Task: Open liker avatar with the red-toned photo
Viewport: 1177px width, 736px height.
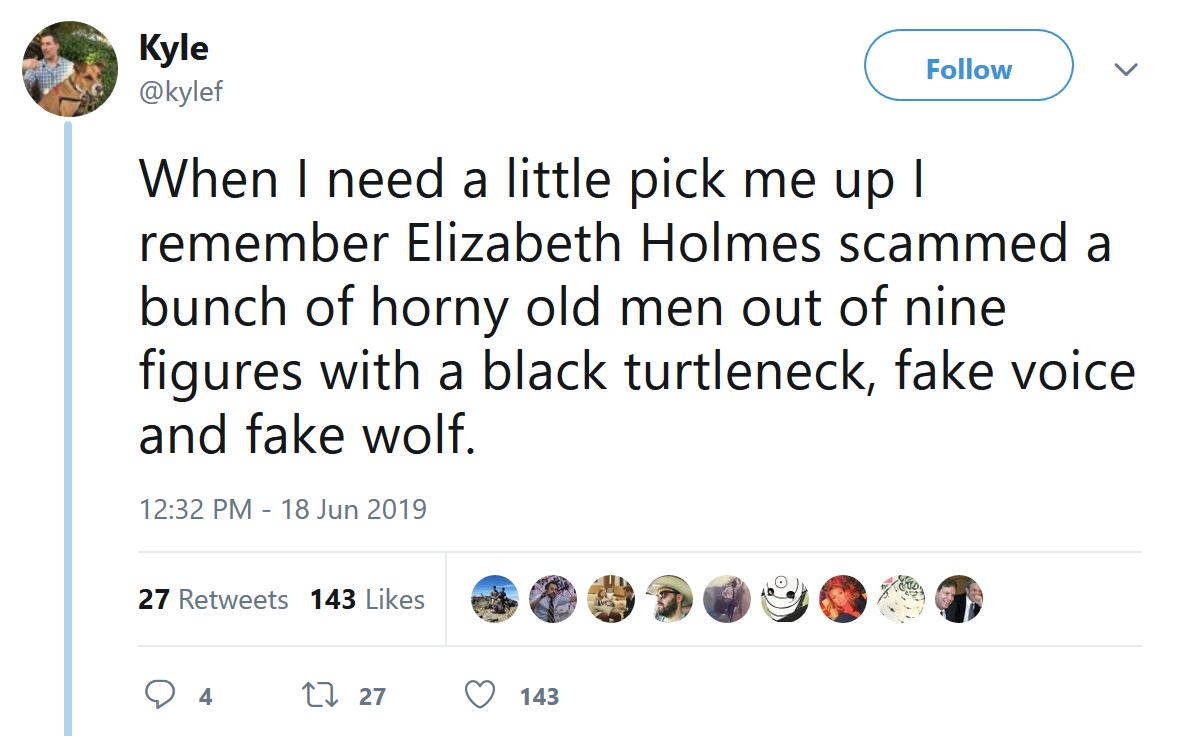Action: tap(842, 599)
